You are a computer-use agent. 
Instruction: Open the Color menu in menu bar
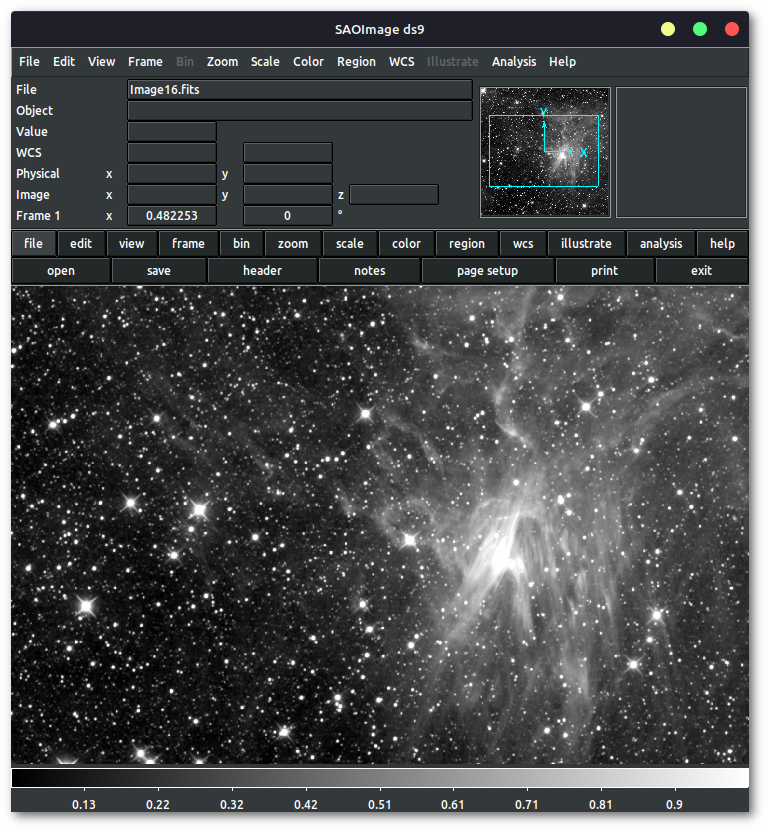click(308, 61)
